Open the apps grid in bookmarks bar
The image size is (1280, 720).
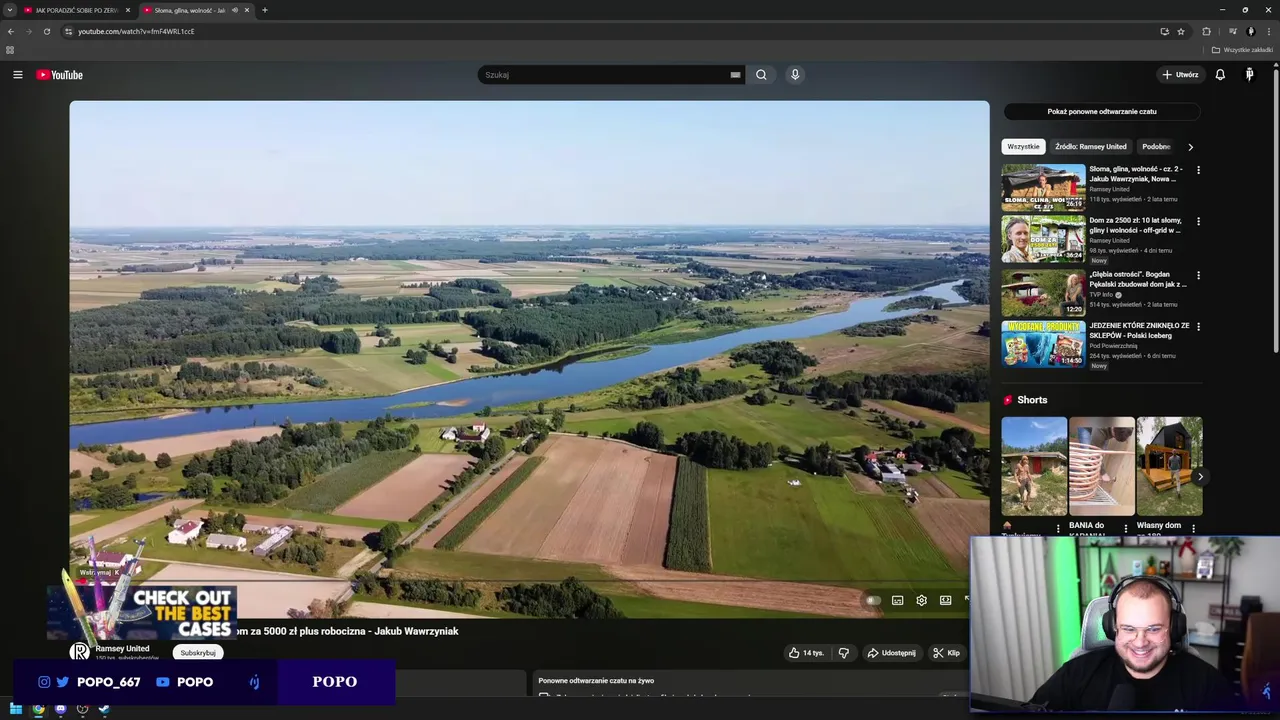pyautogui.click(x=10, y=50)
